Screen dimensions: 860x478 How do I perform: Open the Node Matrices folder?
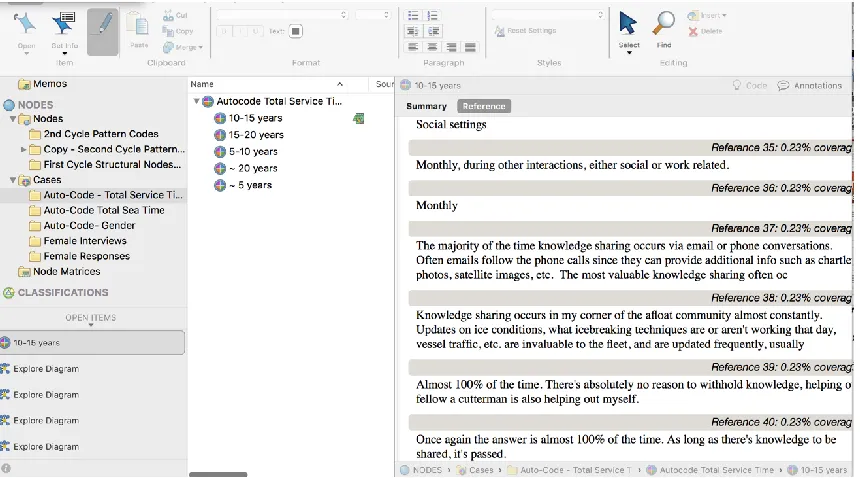[x=59, y=271]
